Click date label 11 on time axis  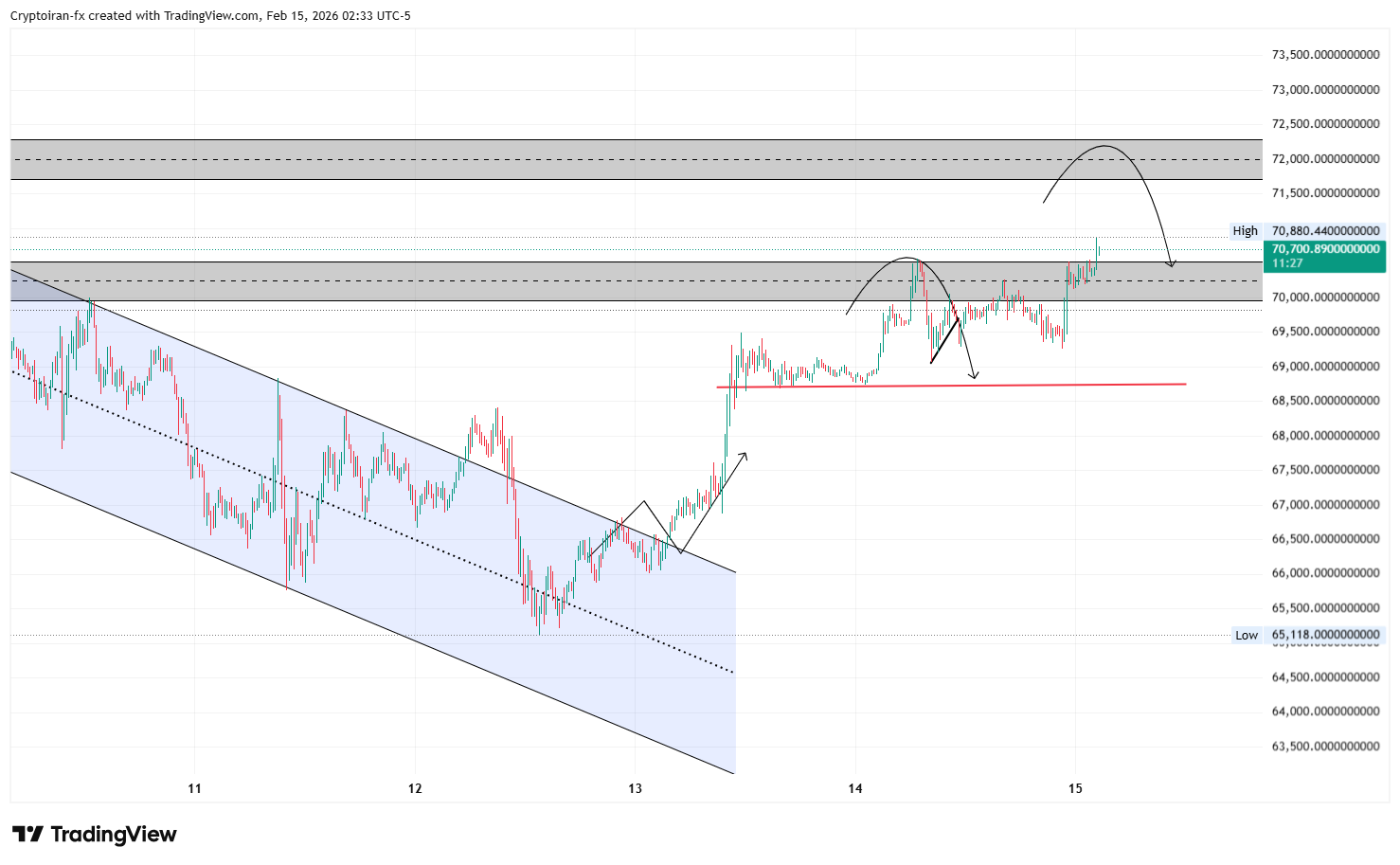pos(194,788)
